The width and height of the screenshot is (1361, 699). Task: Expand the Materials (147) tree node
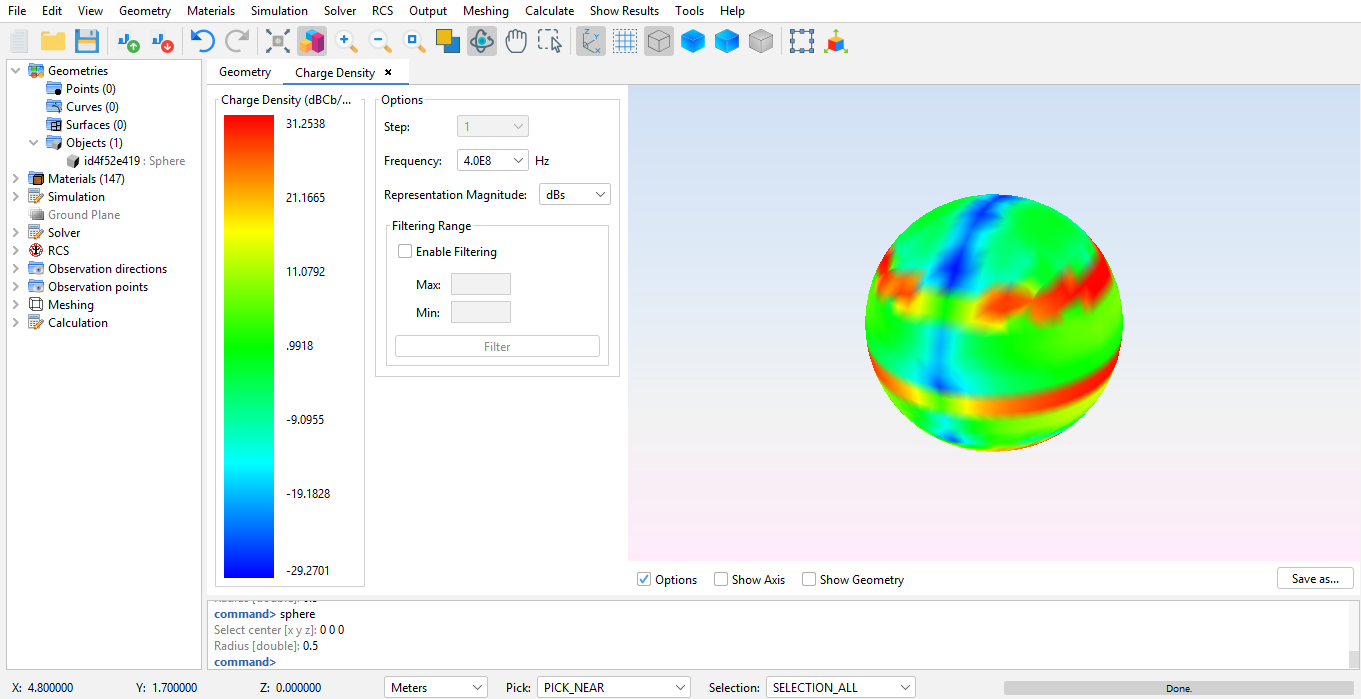pyautogui.click(x=16, y=179)
